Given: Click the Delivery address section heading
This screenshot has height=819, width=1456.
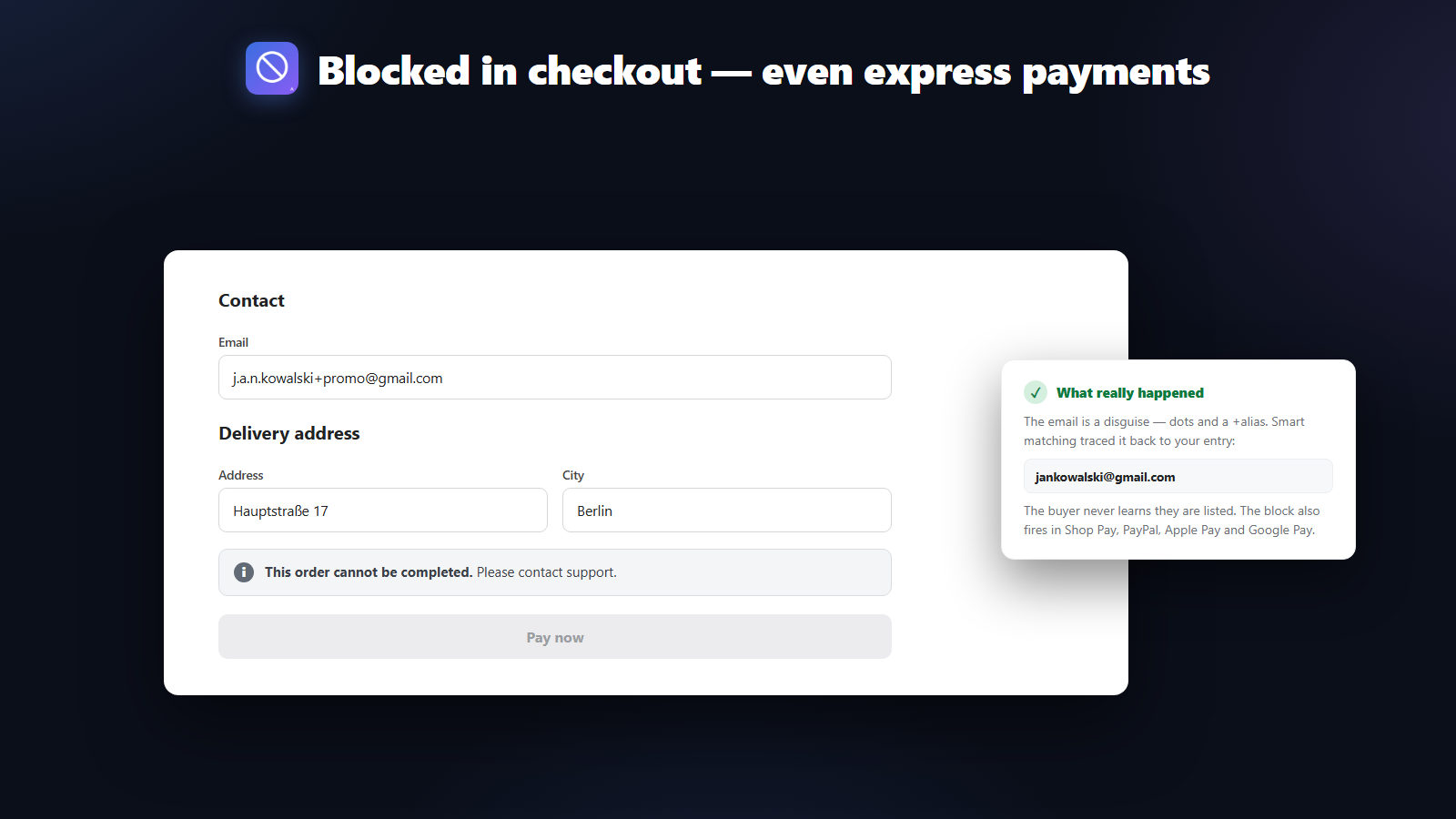Looking at the screenshot, I should 289,433.
